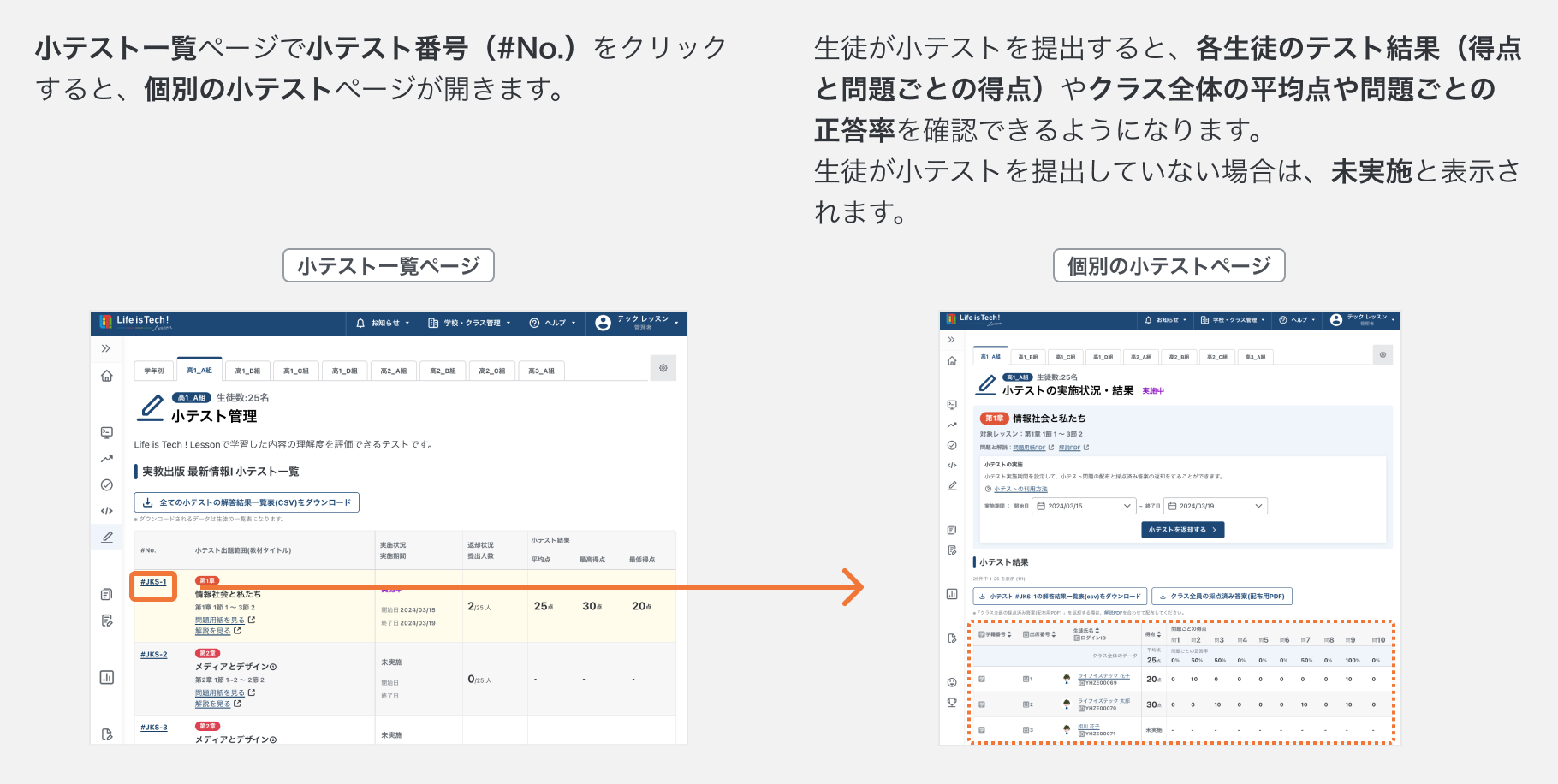The width and height of the screenshot is (1558, 784).
Task: Click 小テストを返却する button
Action: (1182, 530)
